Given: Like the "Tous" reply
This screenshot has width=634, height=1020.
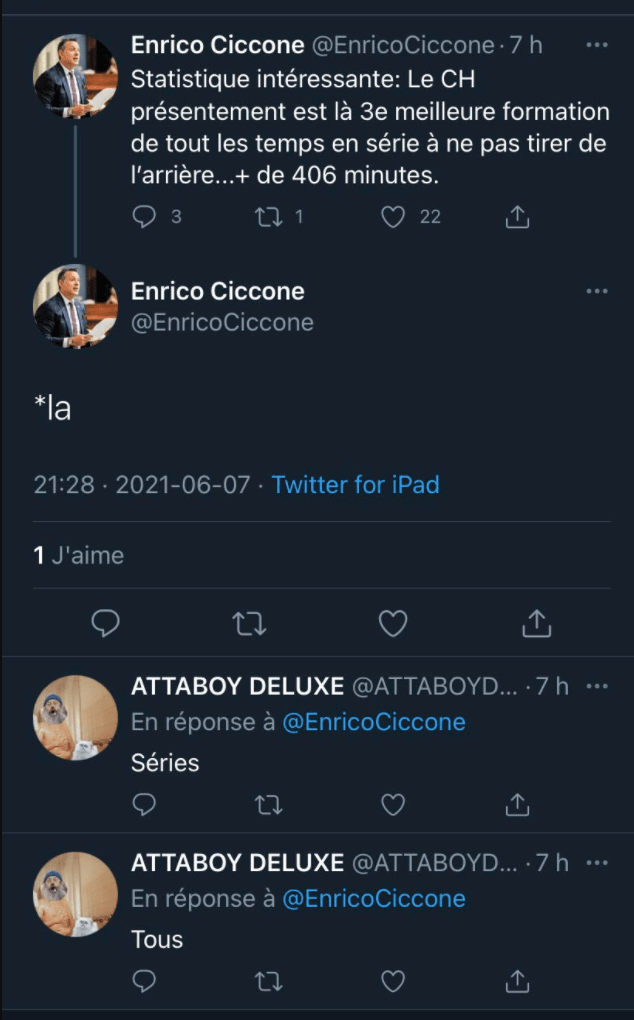Looking at the screenshot, I should (x=394, y=981).
